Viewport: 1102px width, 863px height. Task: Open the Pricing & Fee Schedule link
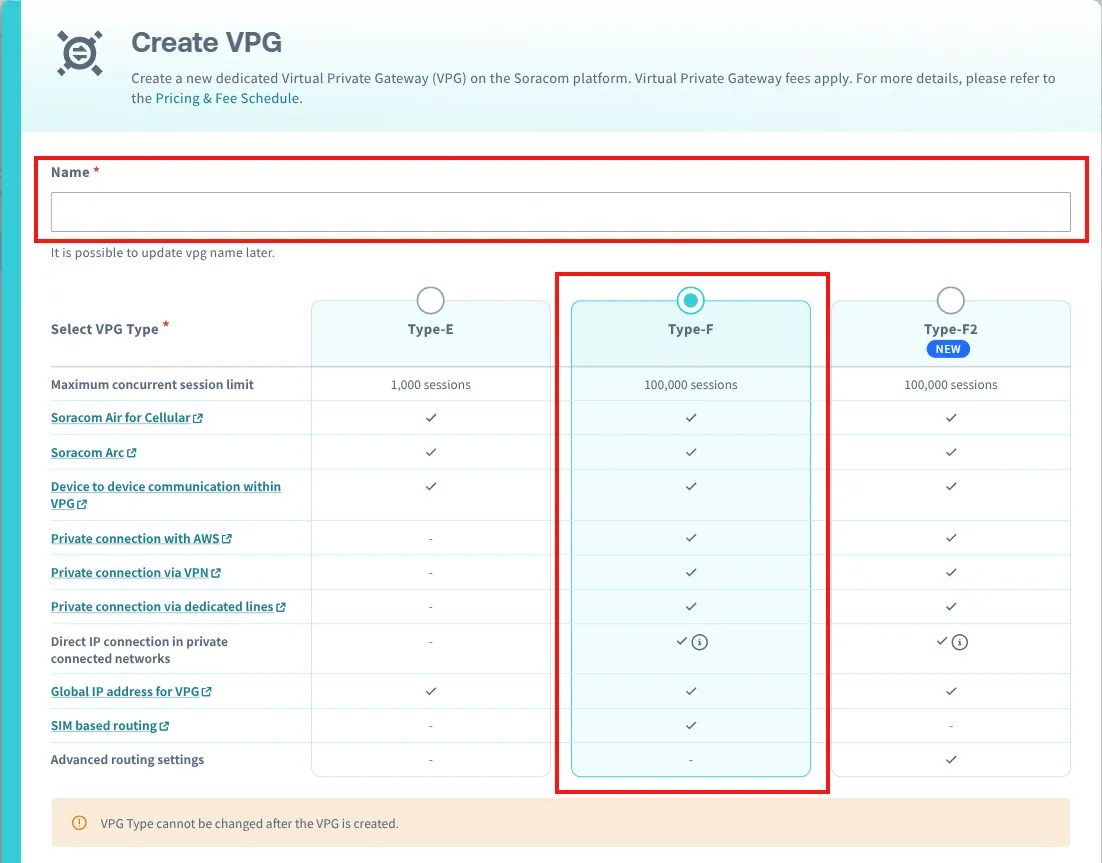coord(227,98)
